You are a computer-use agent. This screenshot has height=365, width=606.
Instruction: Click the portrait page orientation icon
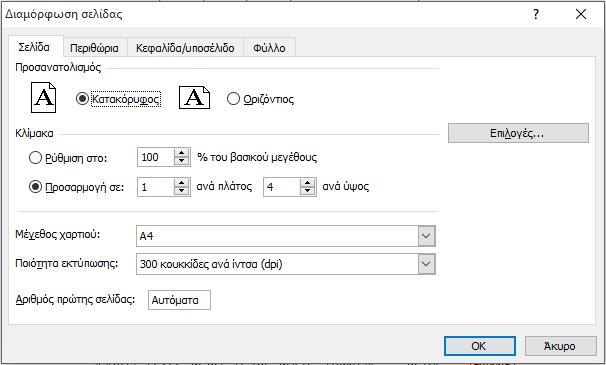[x=43, y=97]
